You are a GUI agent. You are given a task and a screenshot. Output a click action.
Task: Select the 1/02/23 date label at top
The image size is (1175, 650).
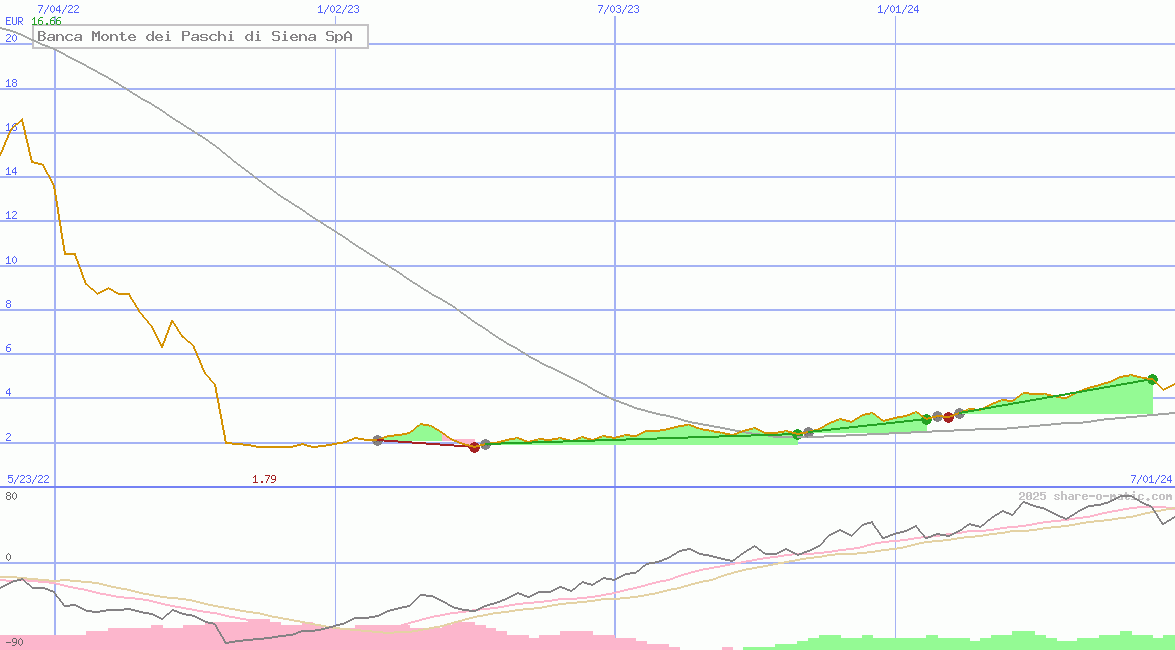[x=339, y=9]
